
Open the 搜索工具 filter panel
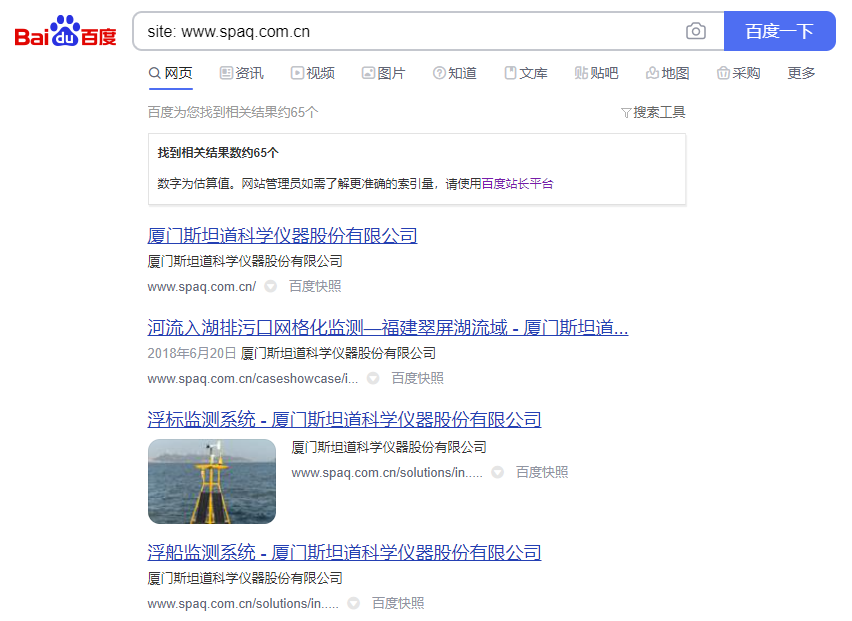[x=653, y=111]
